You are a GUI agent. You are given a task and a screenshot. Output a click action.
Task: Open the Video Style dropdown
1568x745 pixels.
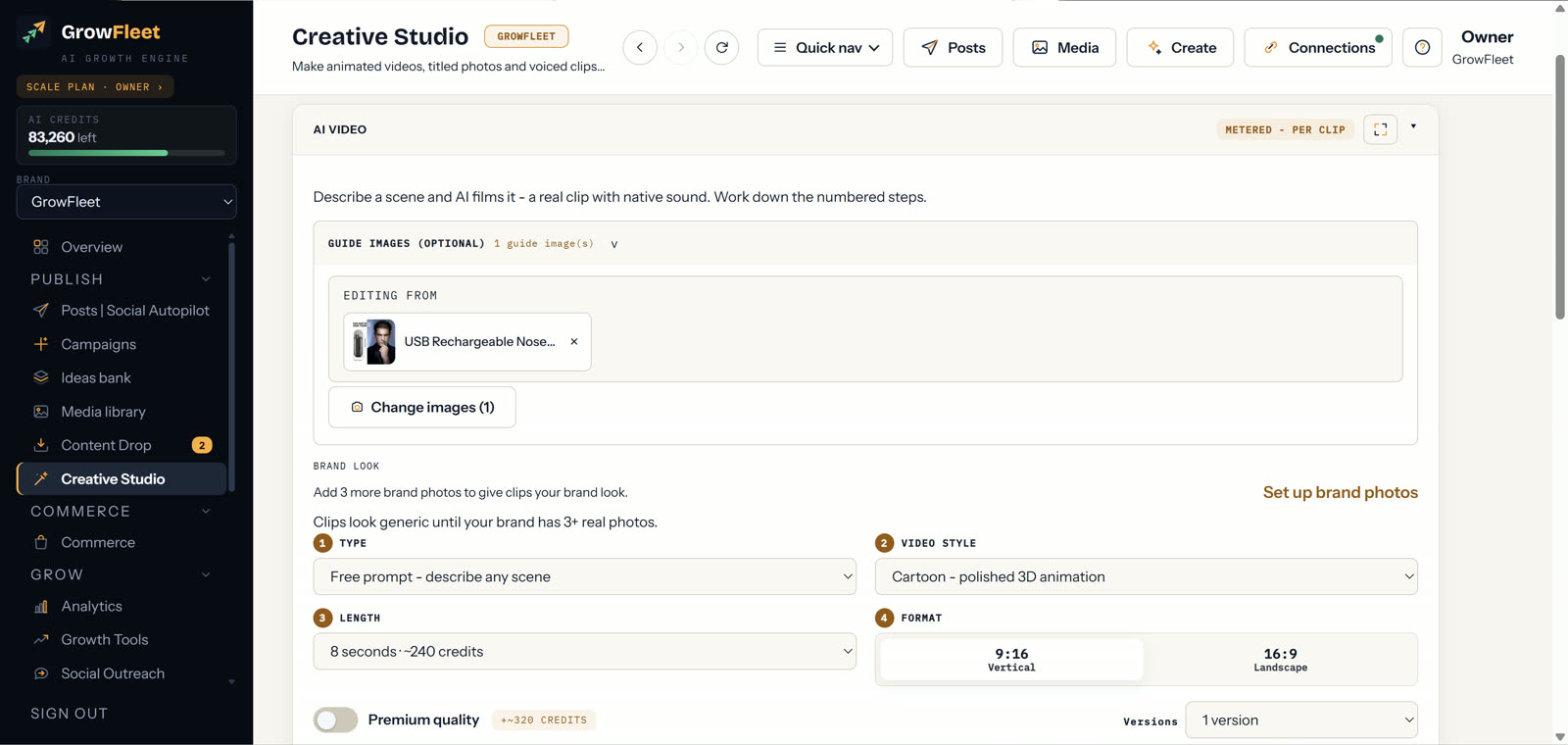(1147, 576)
